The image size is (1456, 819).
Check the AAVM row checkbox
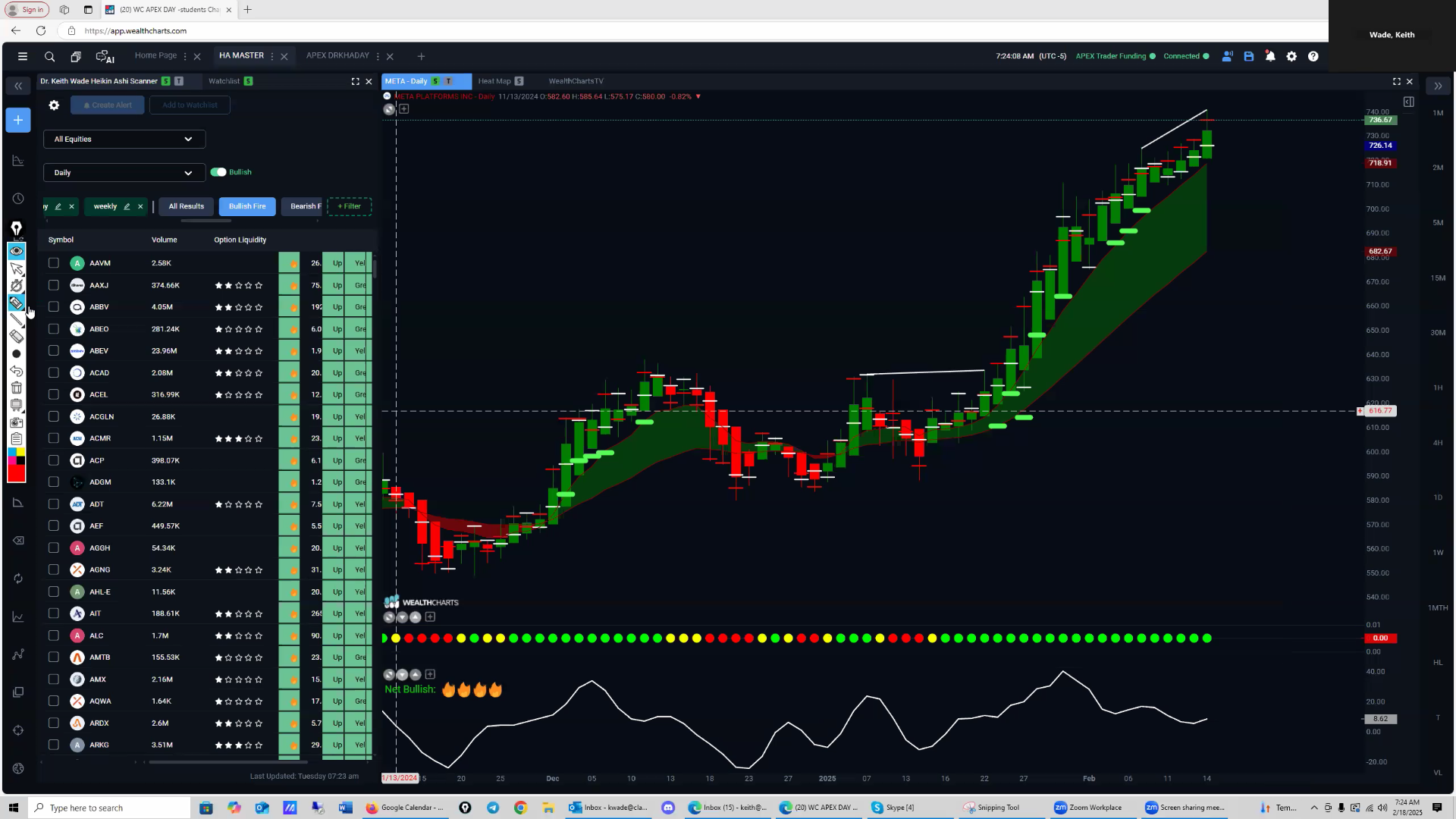click(53, 263)
